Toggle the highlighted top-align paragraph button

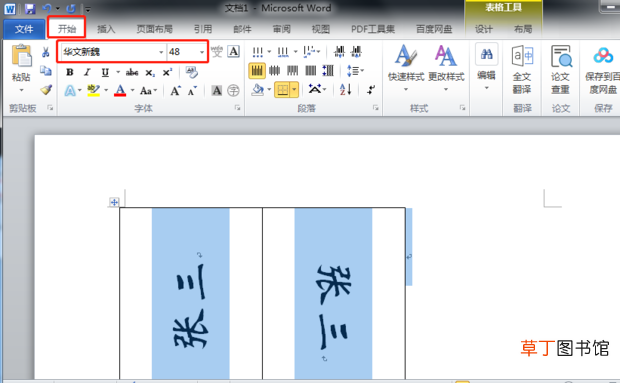(257, 71)
